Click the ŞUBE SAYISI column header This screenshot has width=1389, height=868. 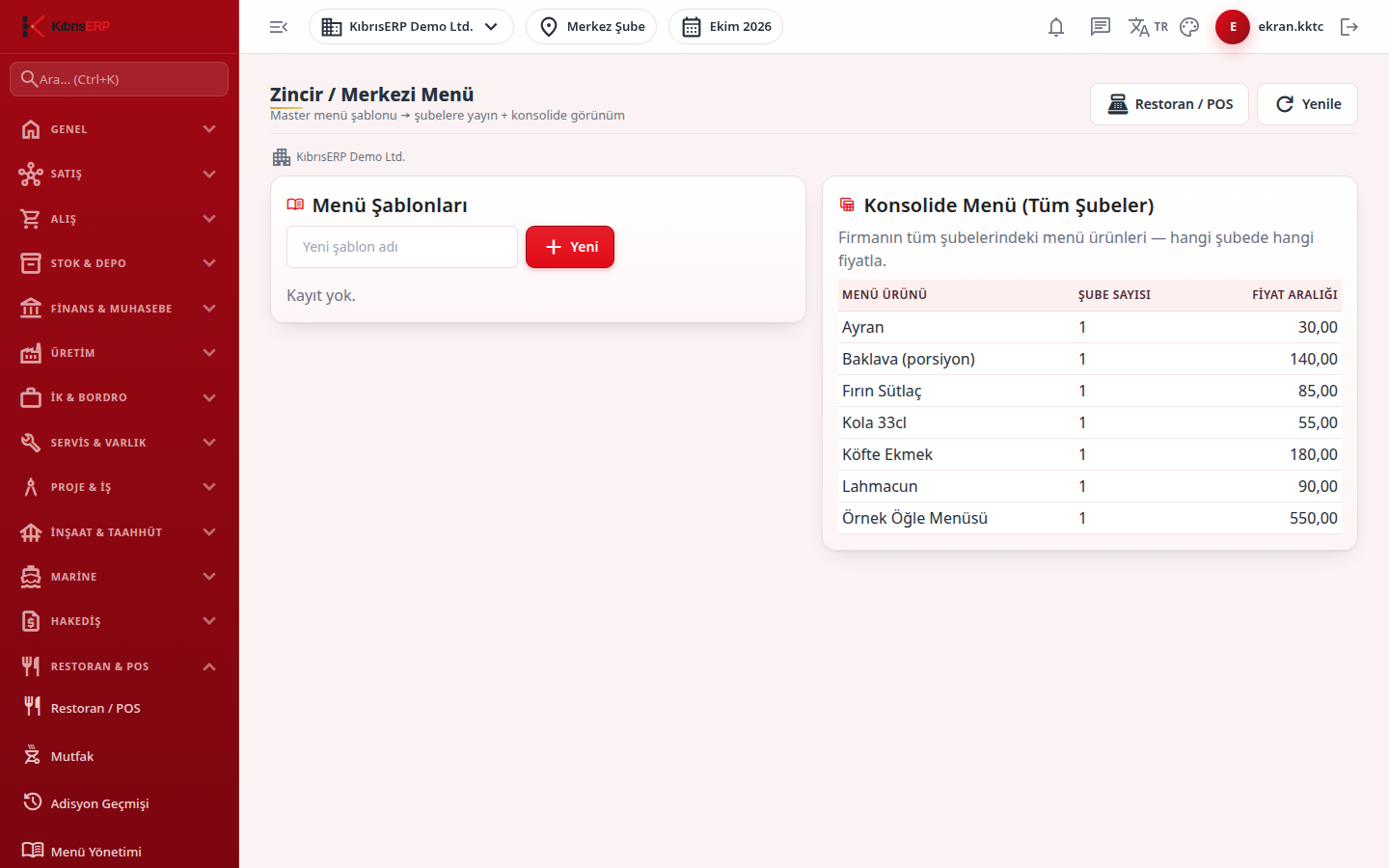[1114, 295]
